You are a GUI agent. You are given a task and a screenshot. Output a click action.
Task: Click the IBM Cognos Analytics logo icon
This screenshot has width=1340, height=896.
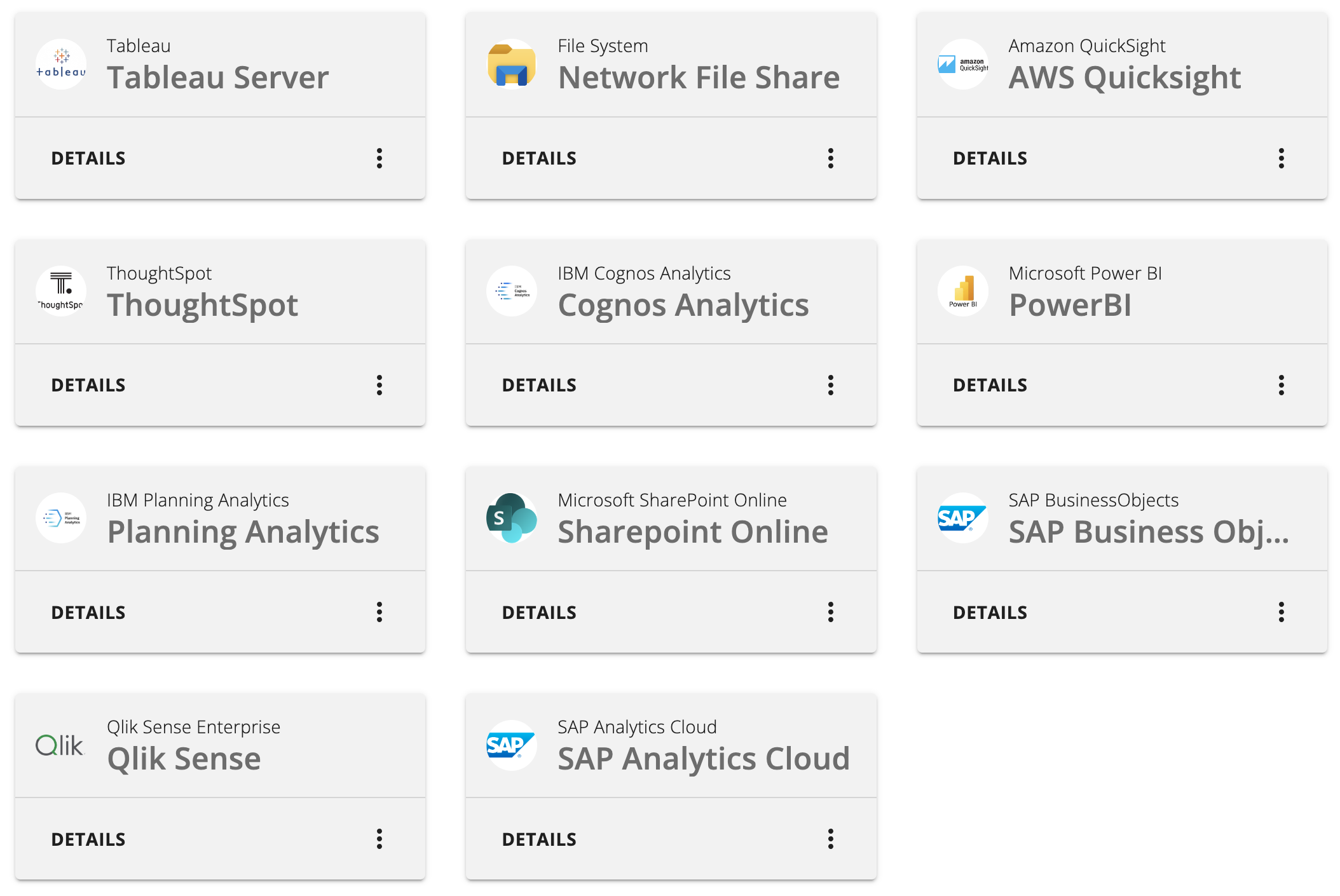pyautogui.click(x=512, y=291)
